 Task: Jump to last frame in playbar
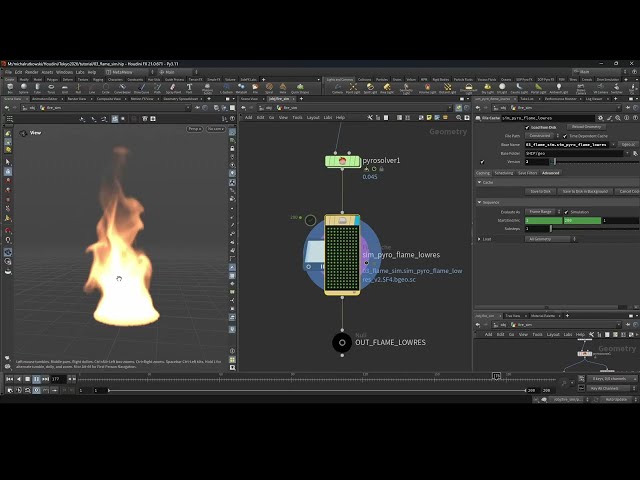coord(46,379)
